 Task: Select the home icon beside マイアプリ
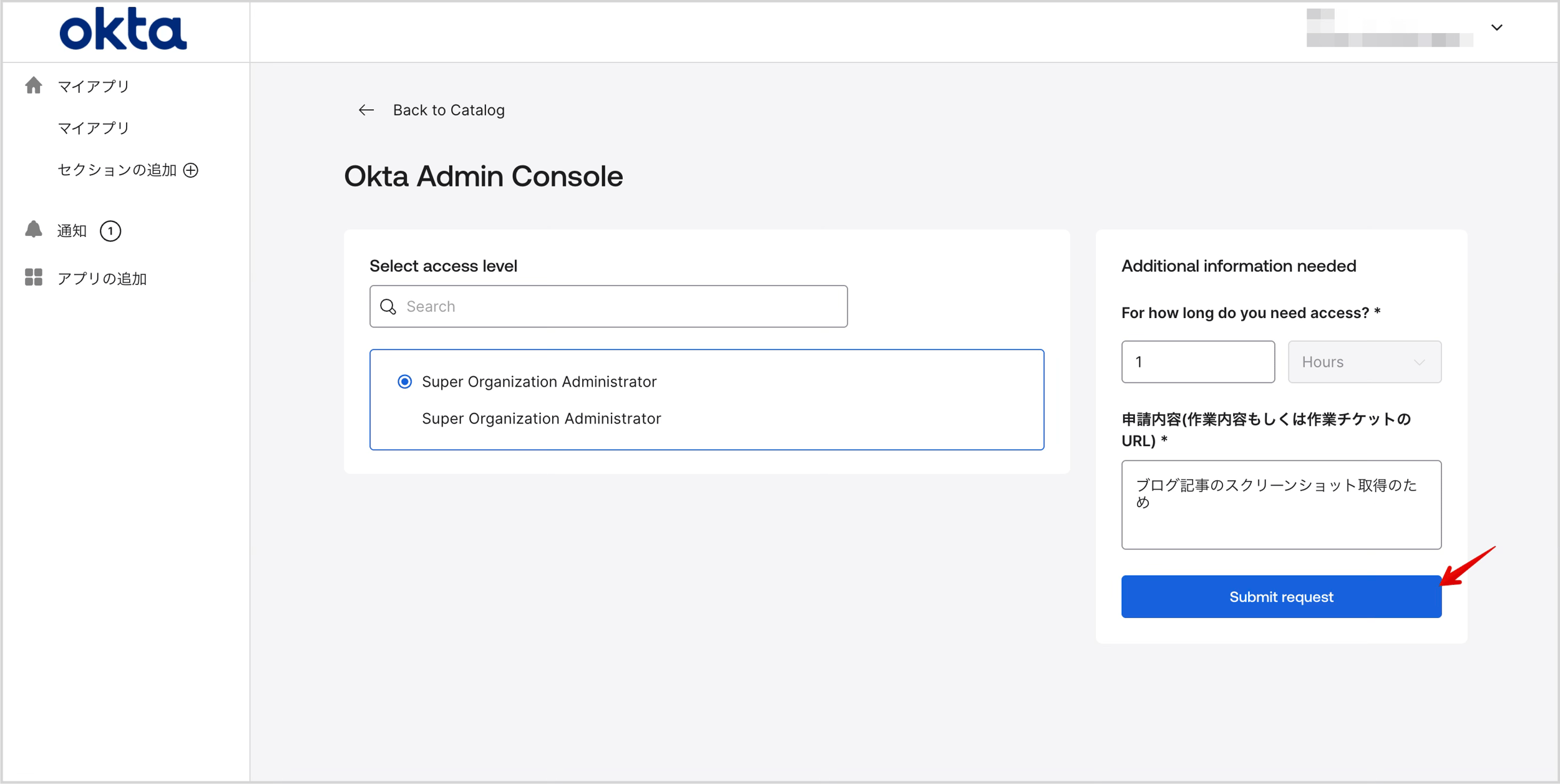click(x=34, y=85)
